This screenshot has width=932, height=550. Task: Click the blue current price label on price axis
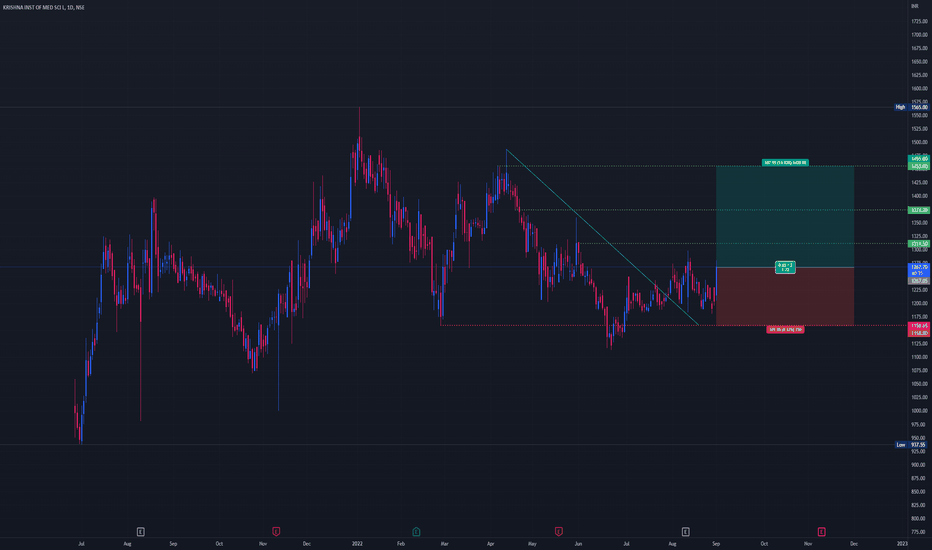919,270
